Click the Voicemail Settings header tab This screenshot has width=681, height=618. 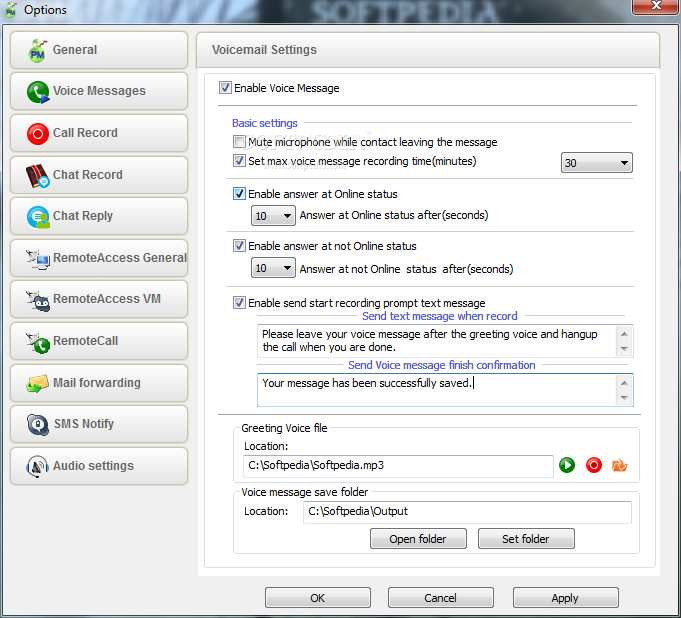pos(428,50)
